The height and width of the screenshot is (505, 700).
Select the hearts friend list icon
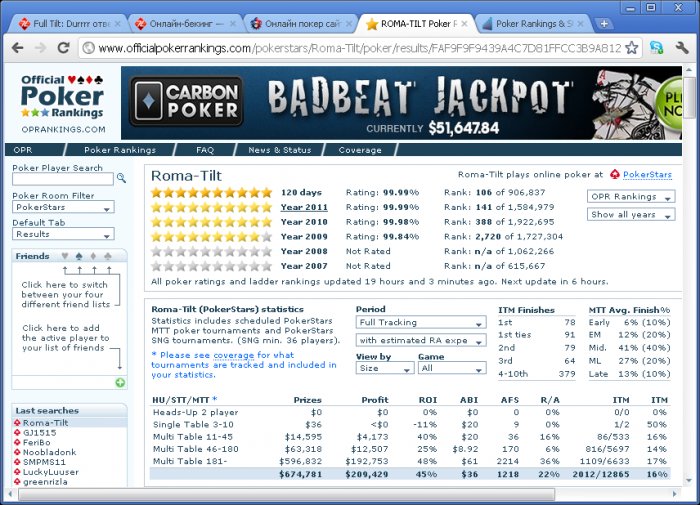[65, 256]
